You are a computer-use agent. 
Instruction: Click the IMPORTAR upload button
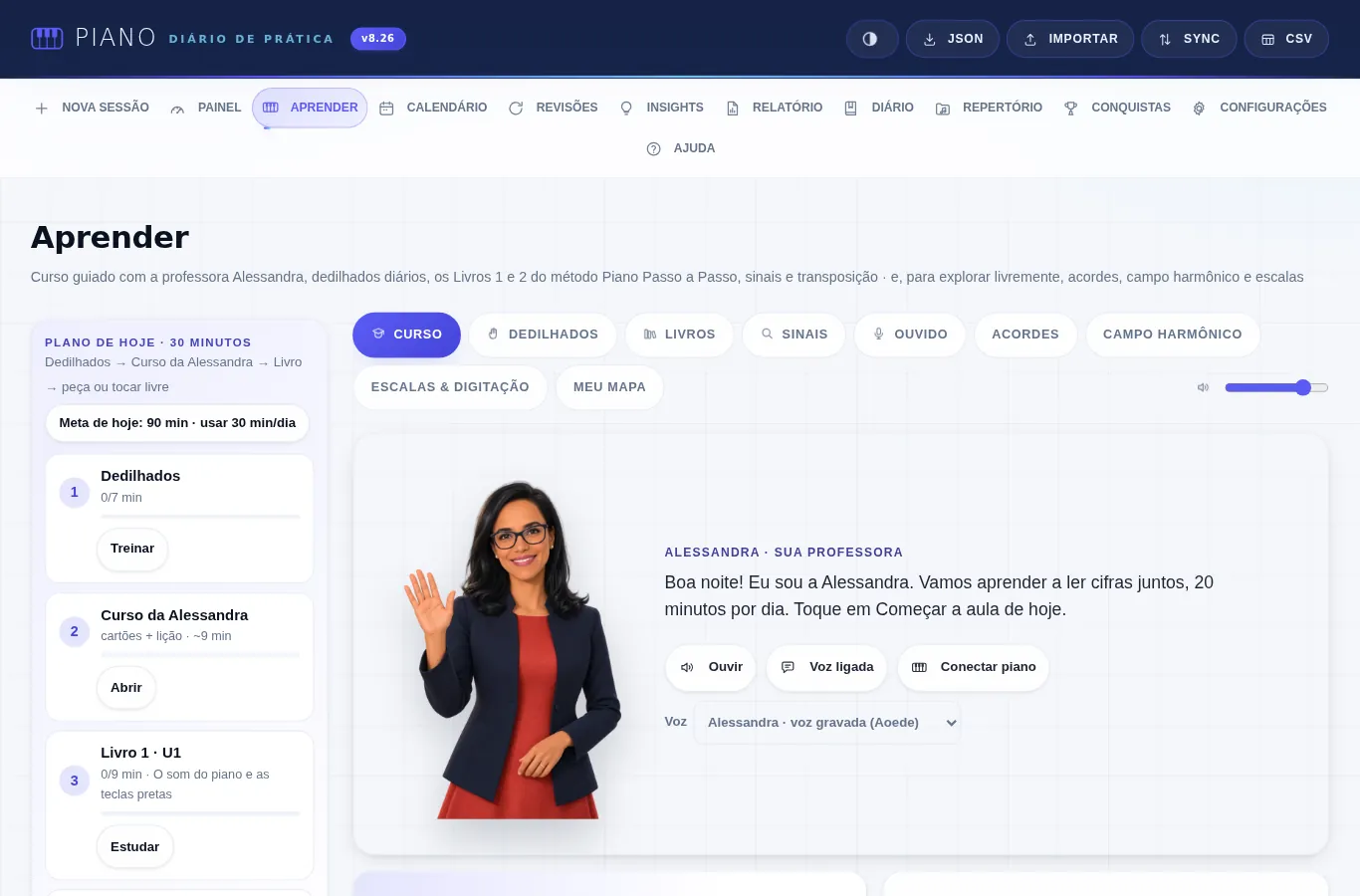[x=1070, y=39]
